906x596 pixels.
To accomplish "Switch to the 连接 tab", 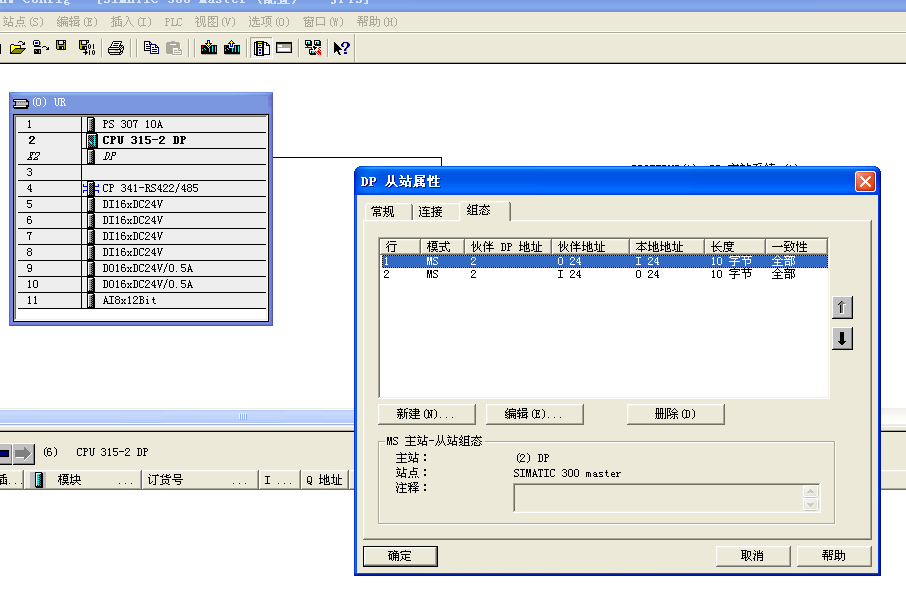I will [x=436, y=212].
